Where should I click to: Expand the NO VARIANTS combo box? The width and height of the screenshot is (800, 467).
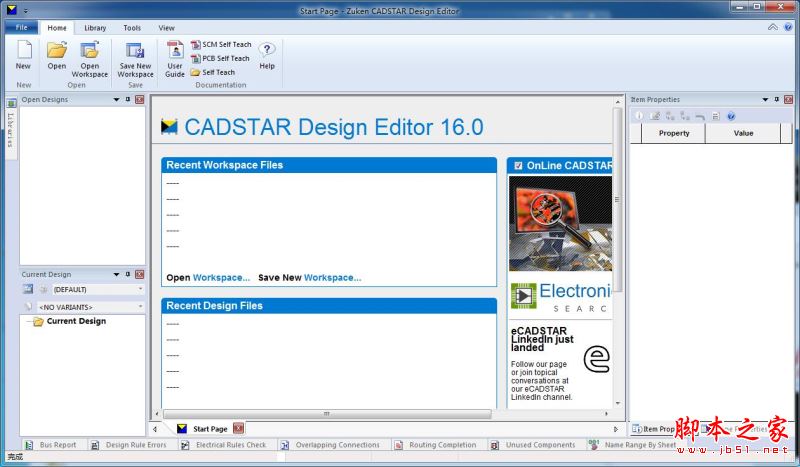[x=140, y=307]
